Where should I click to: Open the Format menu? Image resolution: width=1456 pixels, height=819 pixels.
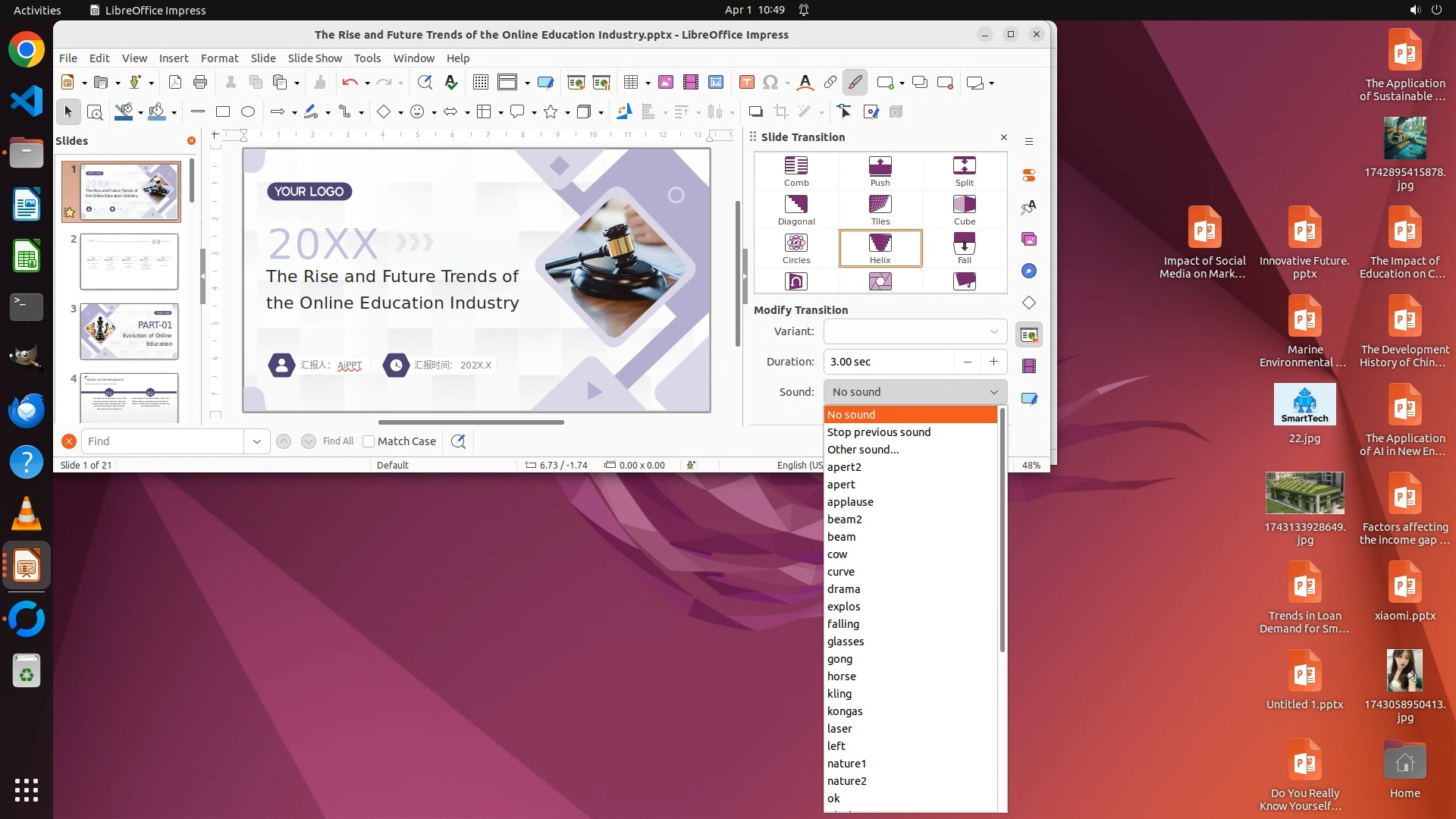coord(219,58)
